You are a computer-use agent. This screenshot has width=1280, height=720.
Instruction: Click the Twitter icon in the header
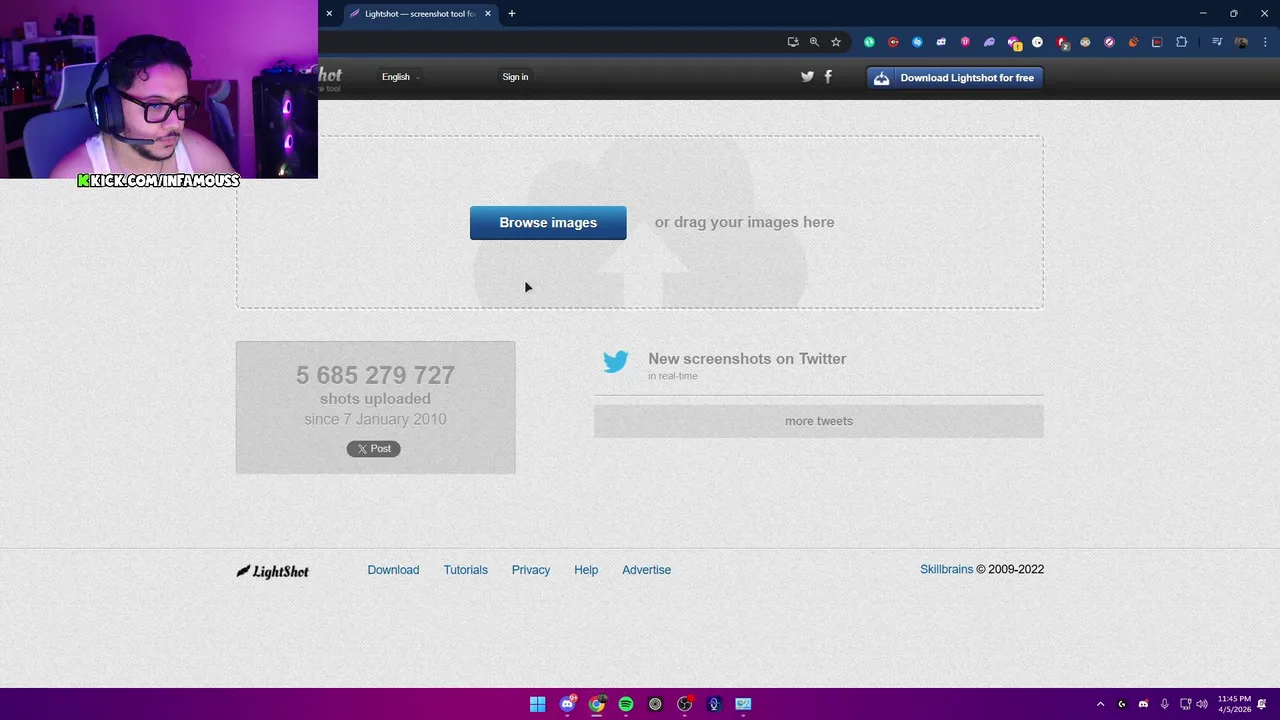807,77
